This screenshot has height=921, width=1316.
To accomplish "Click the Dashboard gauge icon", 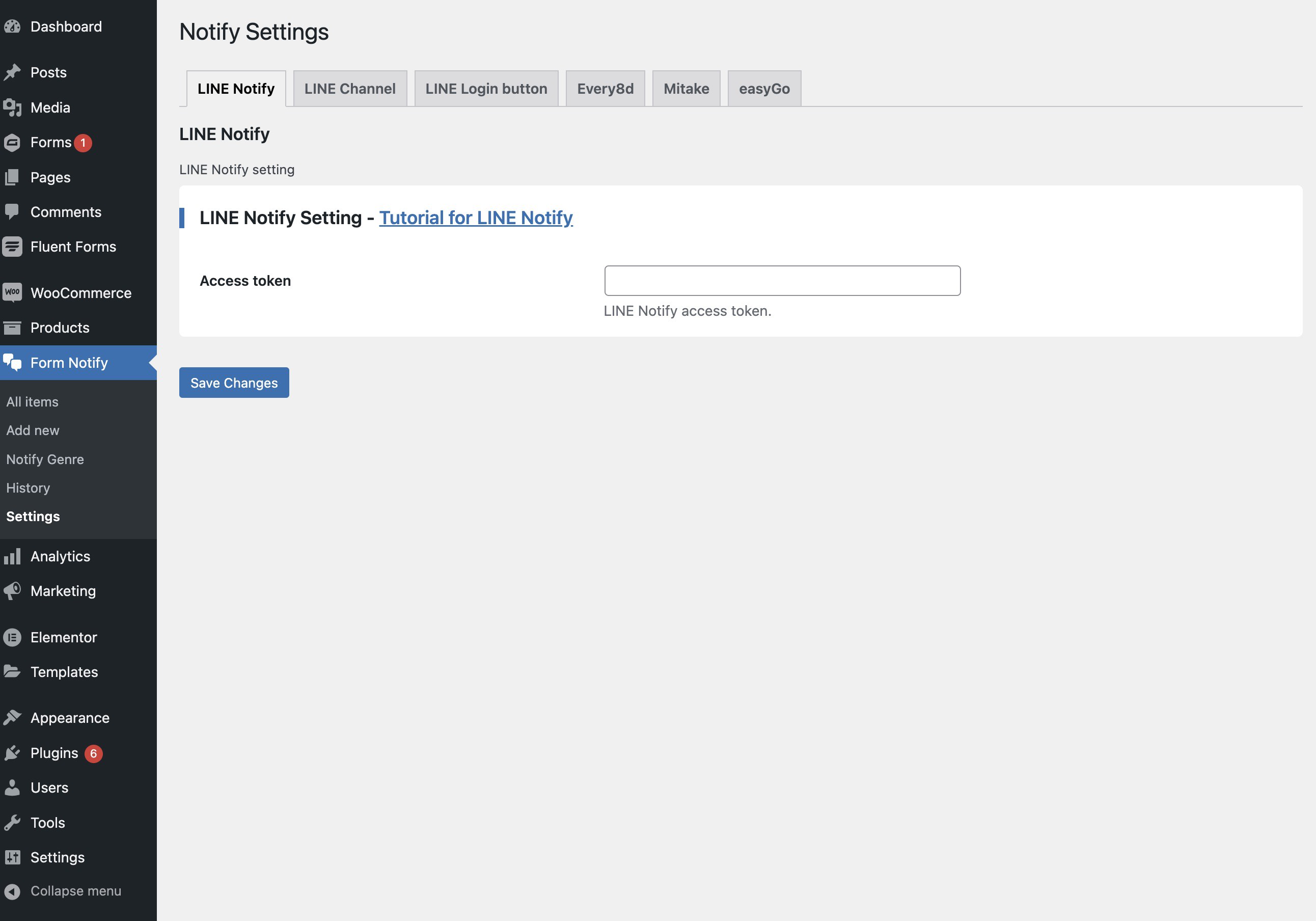I will point(12,26).
